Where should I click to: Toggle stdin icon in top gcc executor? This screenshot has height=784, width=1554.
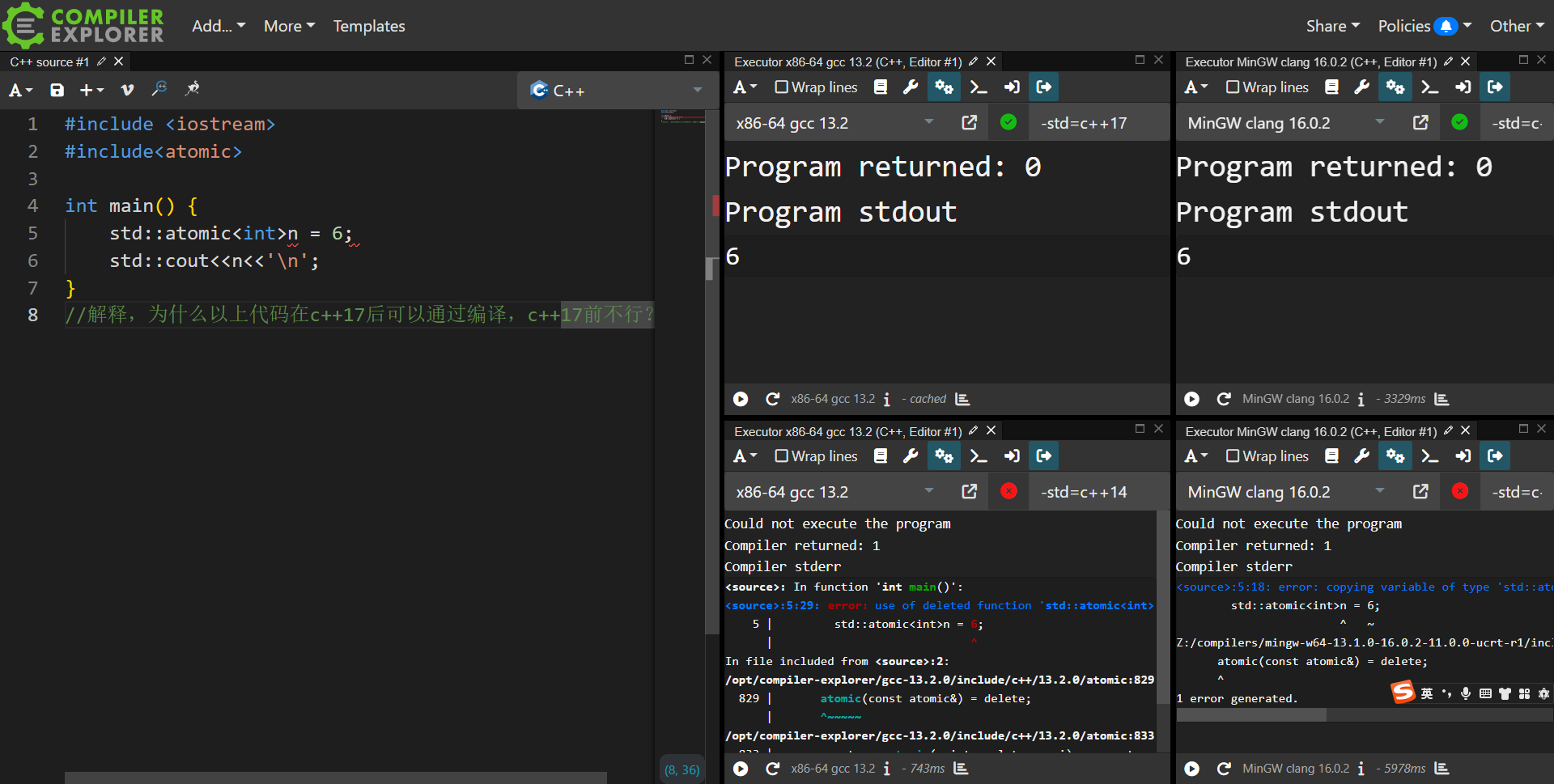1012,87
